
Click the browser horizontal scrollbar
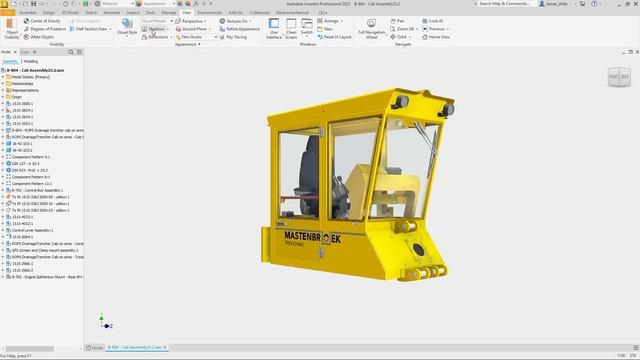[29, 349]
